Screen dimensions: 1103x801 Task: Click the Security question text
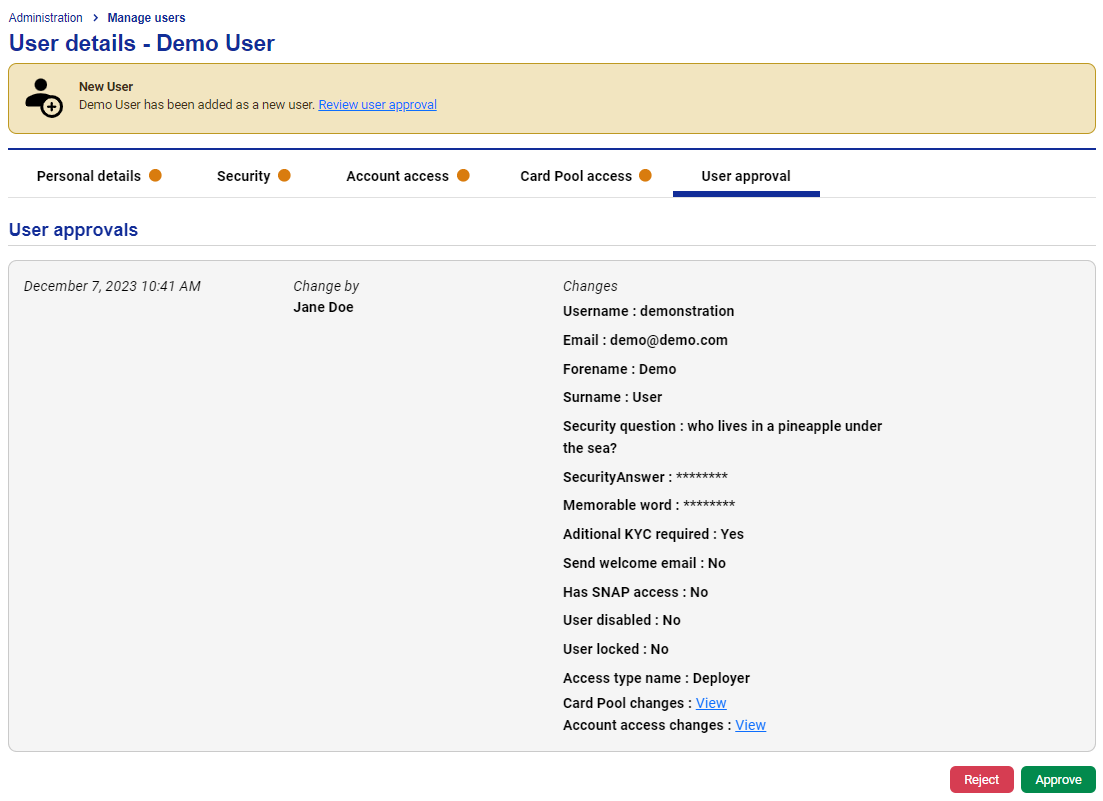(722, 437)
